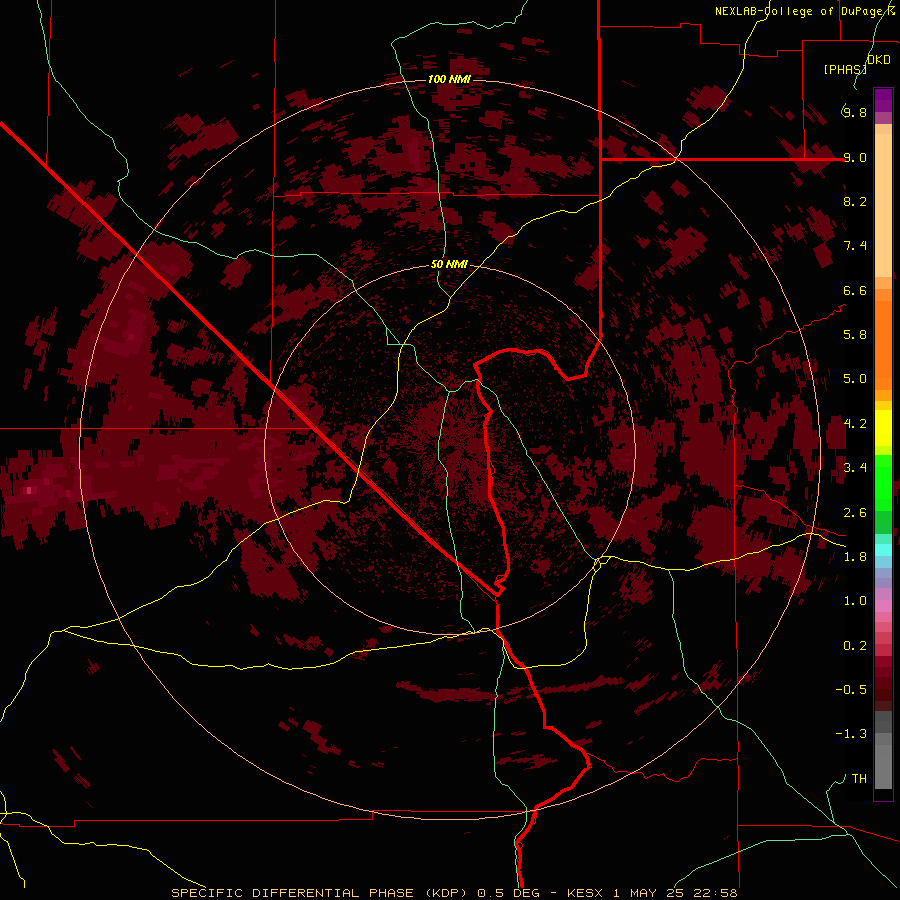Click the 9.8 value on color scale
Viewport: 900px width, 900px height.
(x=855, y=112)
